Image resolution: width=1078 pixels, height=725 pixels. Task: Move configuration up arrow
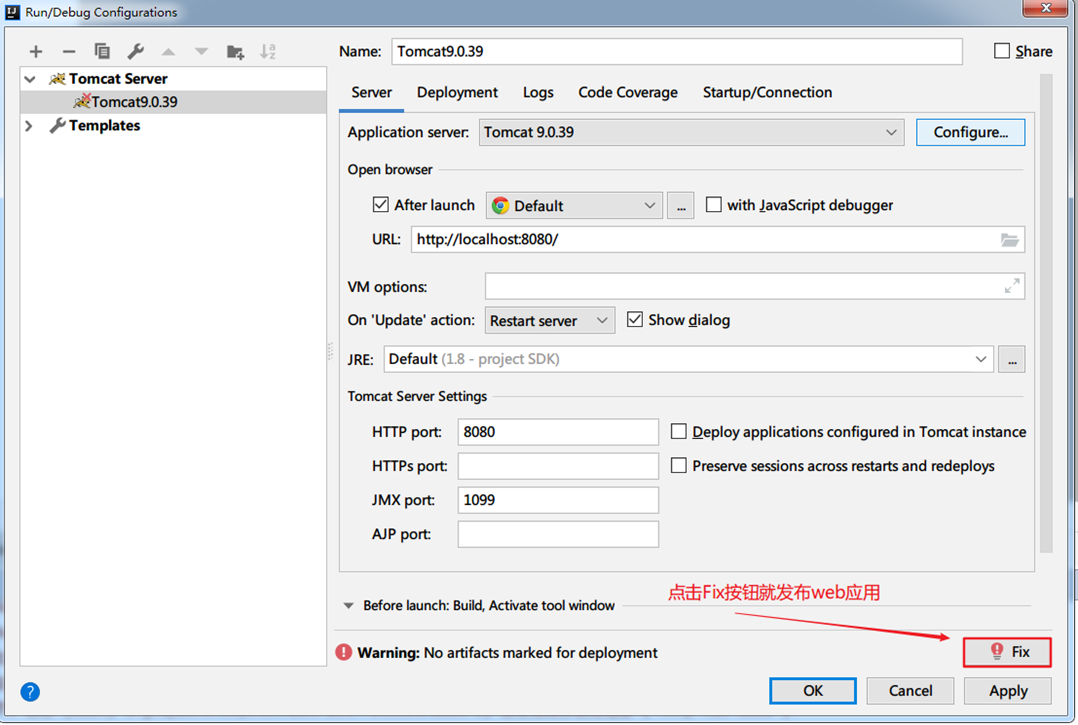click(x=168, y=52)
